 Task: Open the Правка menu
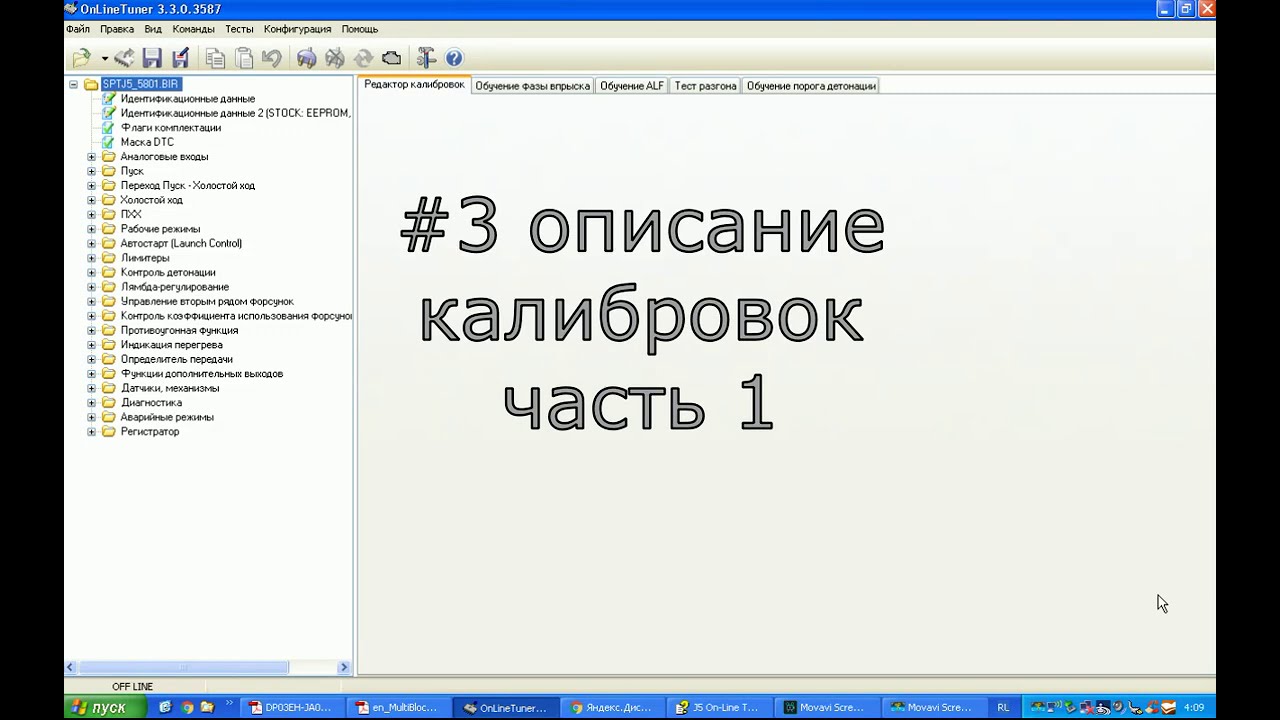pyautogui.click(x=117, y=29)
